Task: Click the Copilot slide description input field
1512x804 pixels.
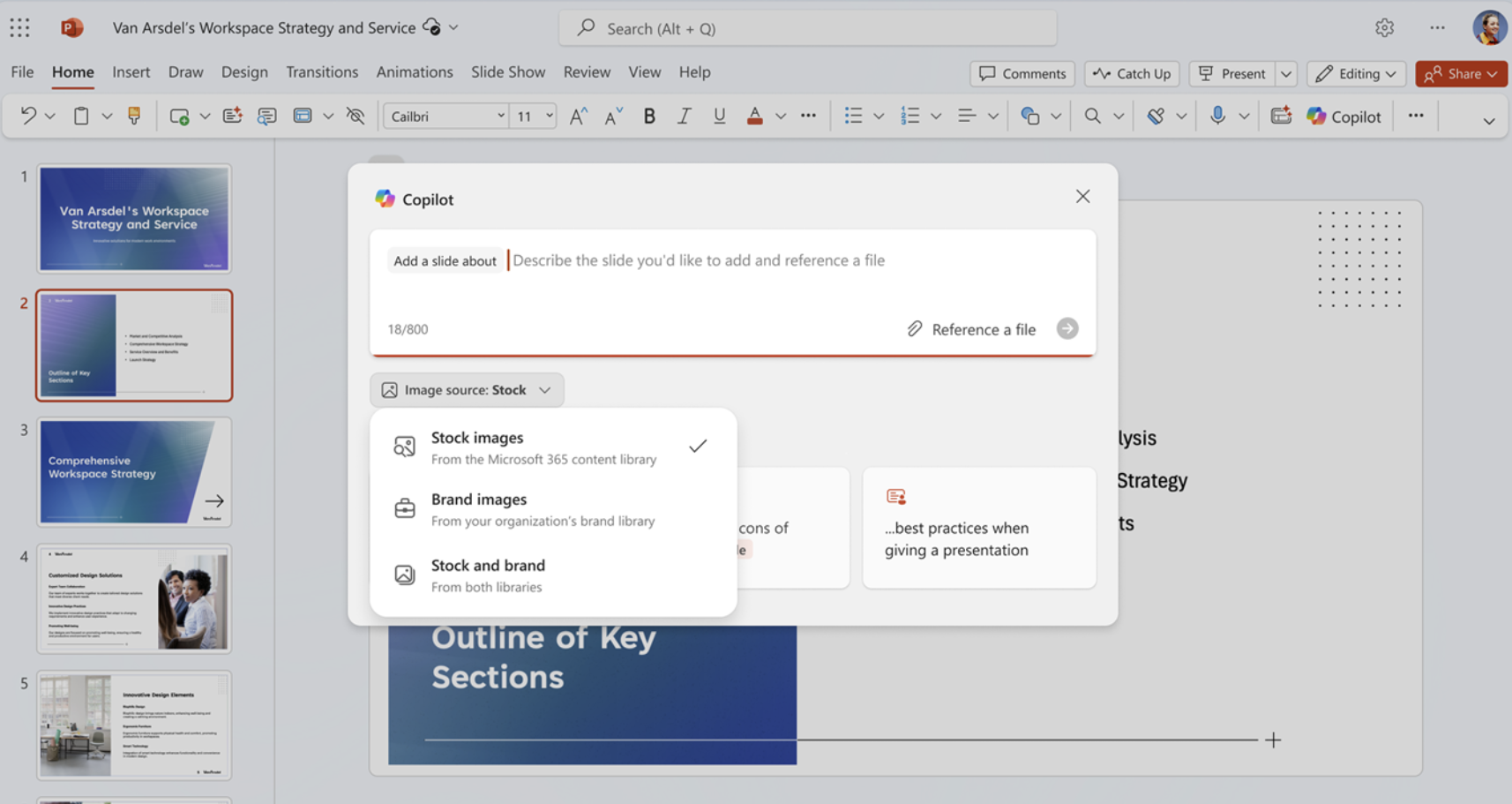Action: pyautogui.click(x=732, y=292)
